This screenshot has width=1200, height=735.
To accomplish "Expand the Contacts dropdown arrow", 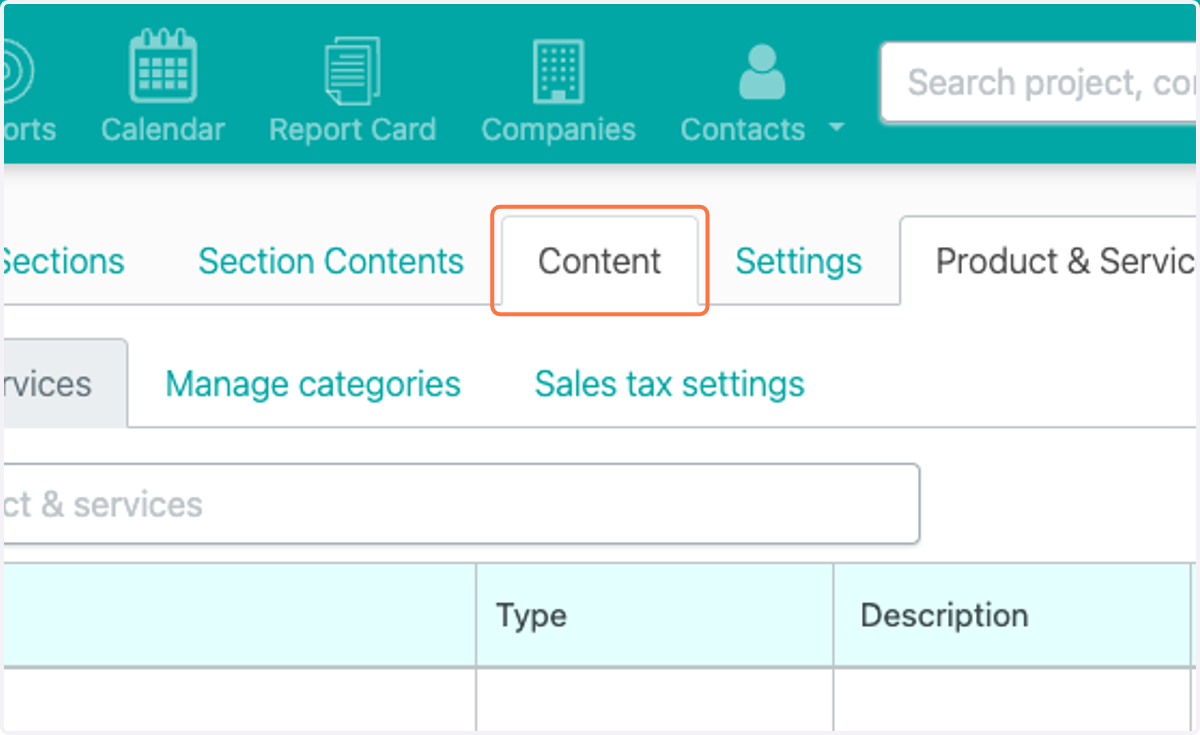I will [x=836, y=128].
